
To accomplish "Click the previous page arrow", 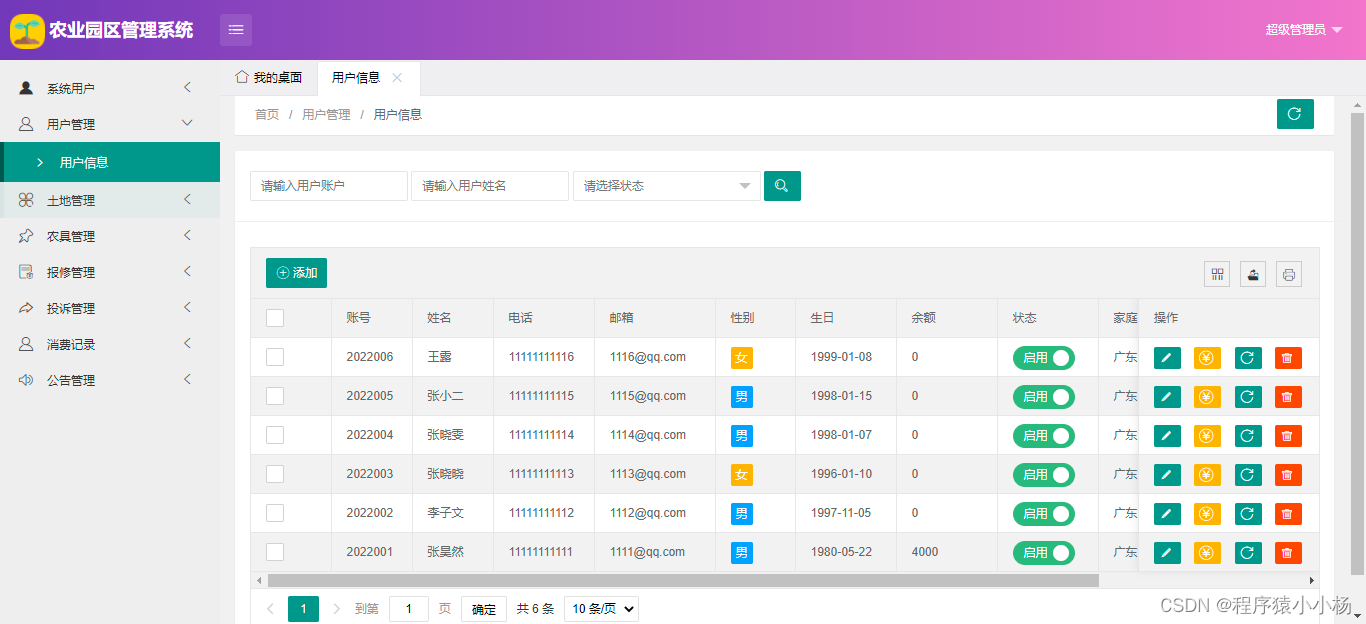I will (x=270, y=609).
